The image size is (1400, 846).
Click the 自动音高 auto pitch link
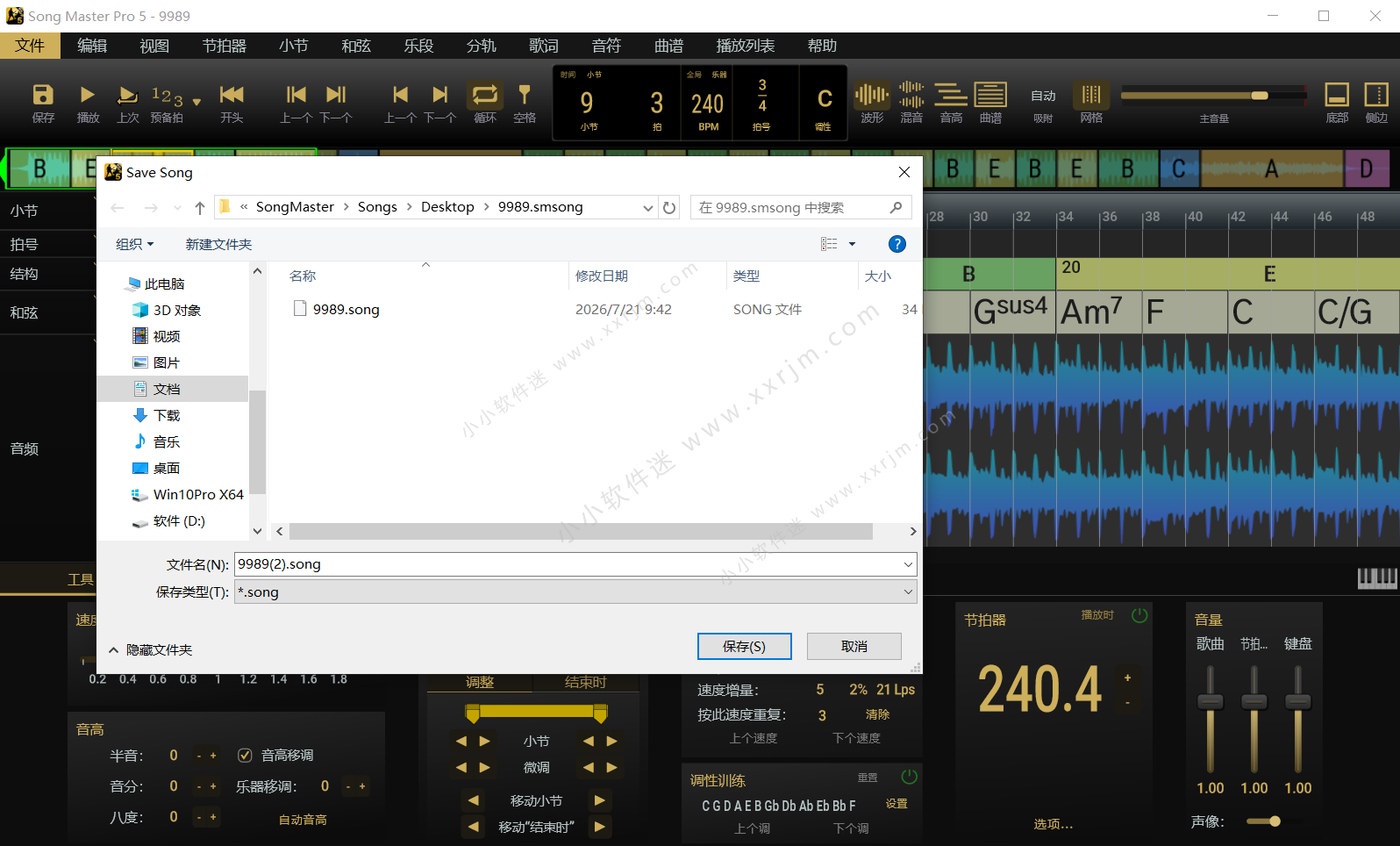click(x=303, y=819)
